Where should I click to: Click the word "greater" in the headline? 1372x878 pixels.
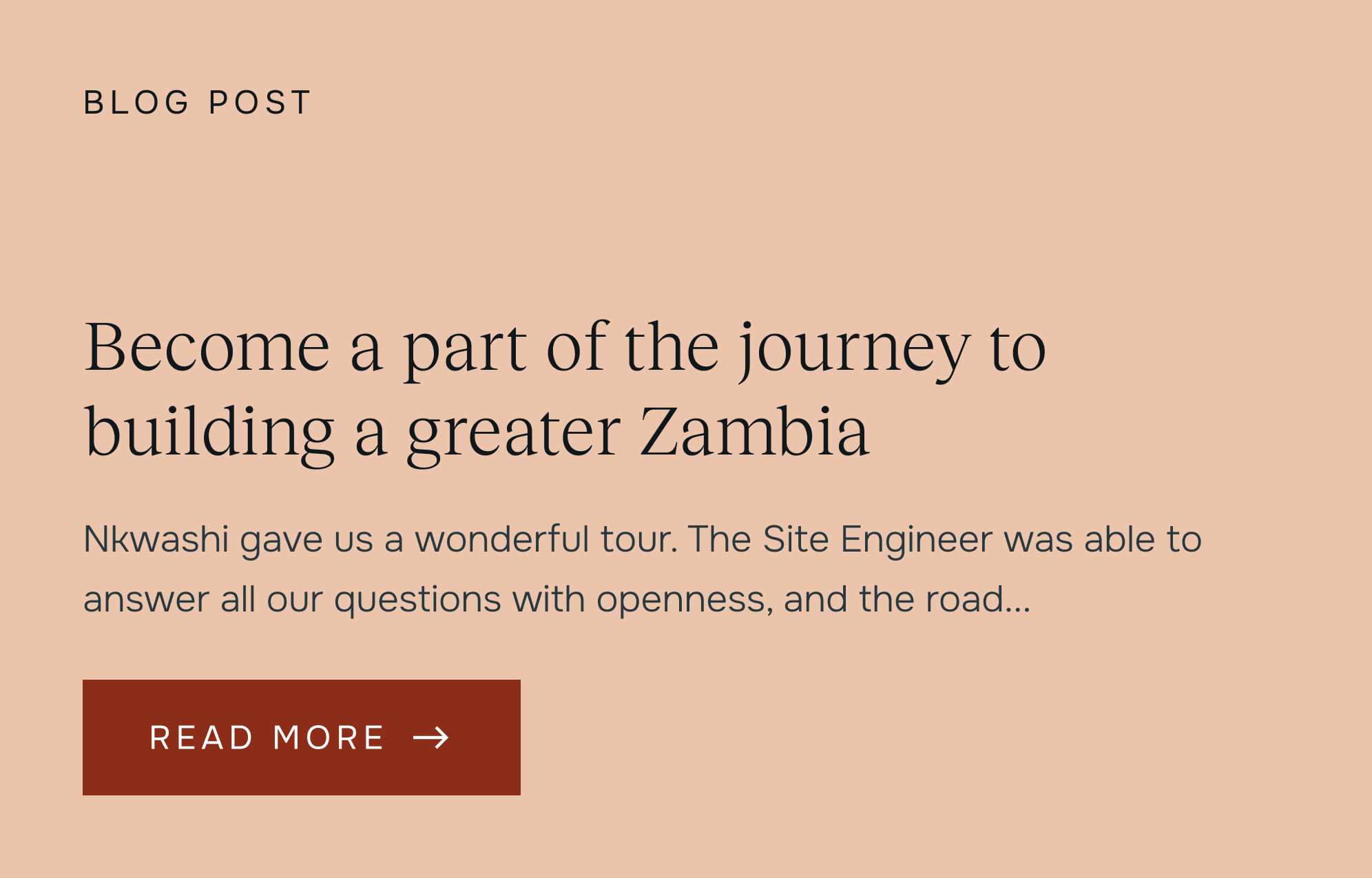click(x=514, y=432)
